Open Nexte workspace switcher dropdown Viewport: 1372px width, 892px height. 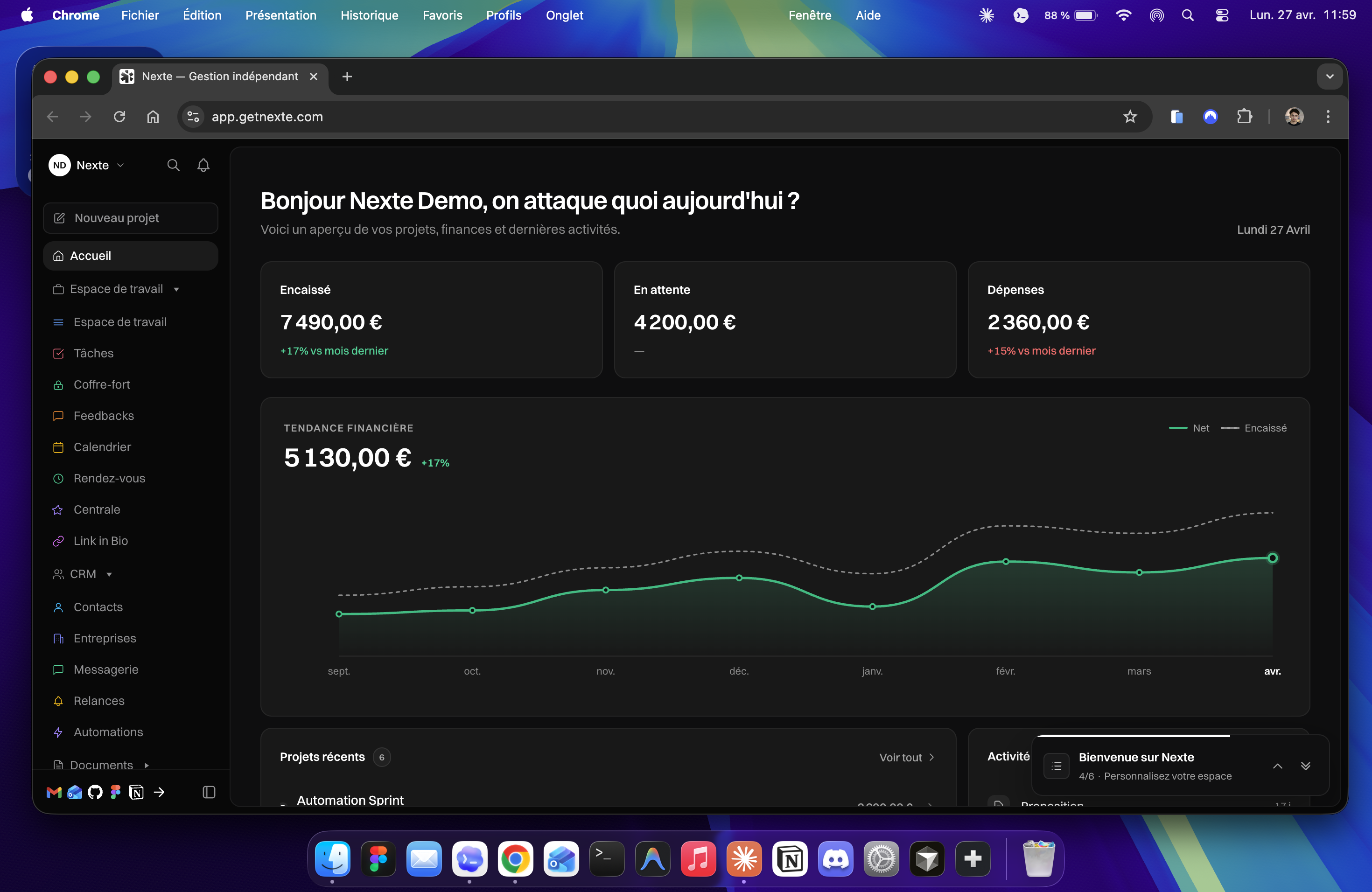[x=87, y=165]
